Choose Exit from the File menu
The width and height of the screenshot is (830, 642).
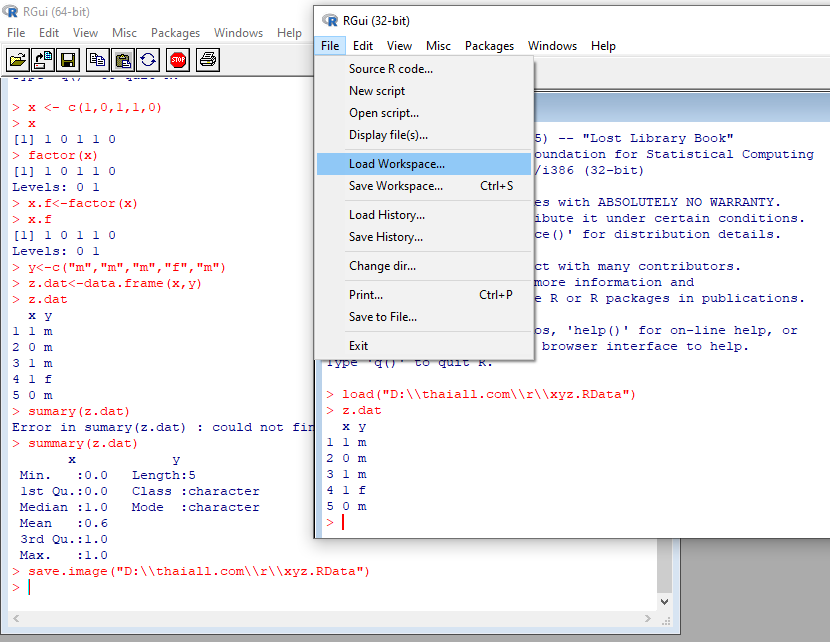click(358, 346)
